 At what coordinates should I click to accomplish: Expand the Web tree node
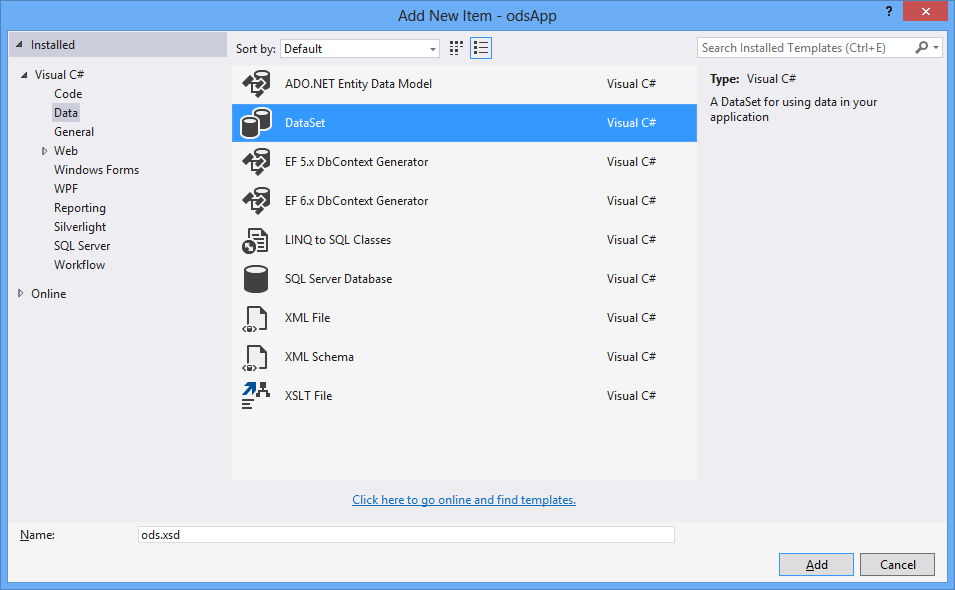(x=44, y=151)
